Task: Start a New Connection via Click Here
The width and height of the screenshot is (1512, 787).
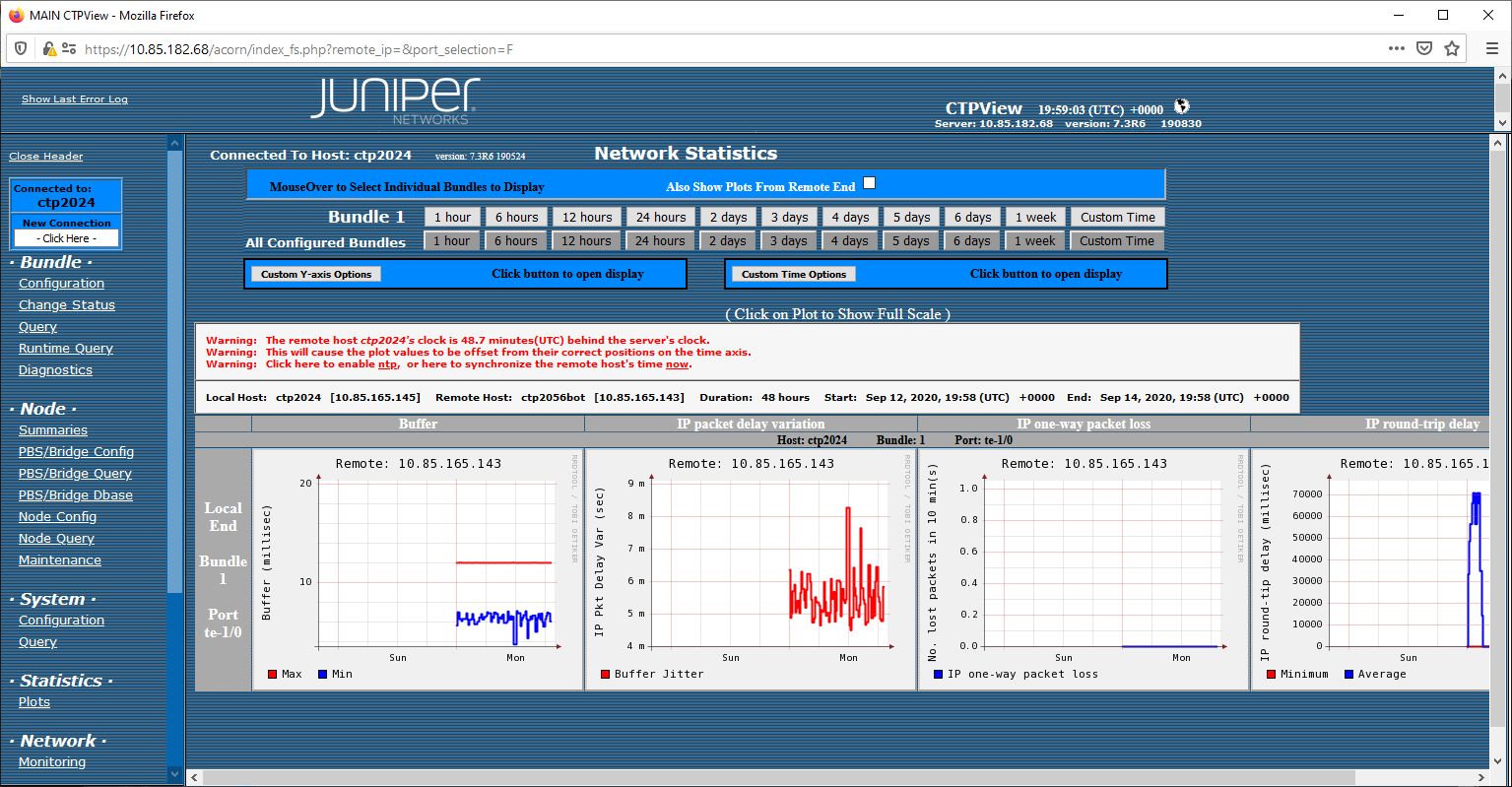Action: pyautogui.click(x=66, y=238)
